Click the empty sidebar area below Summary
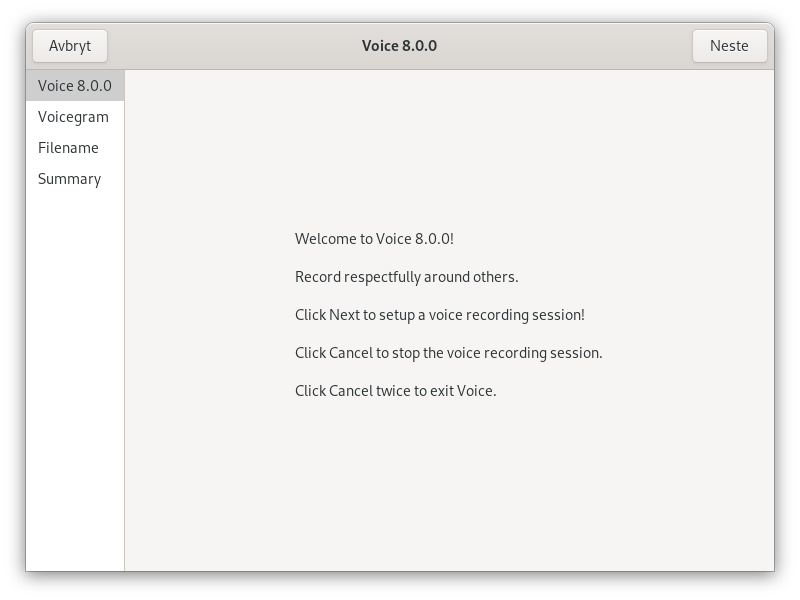Viewport: 800px width, 600px height. tap(75, 383)
